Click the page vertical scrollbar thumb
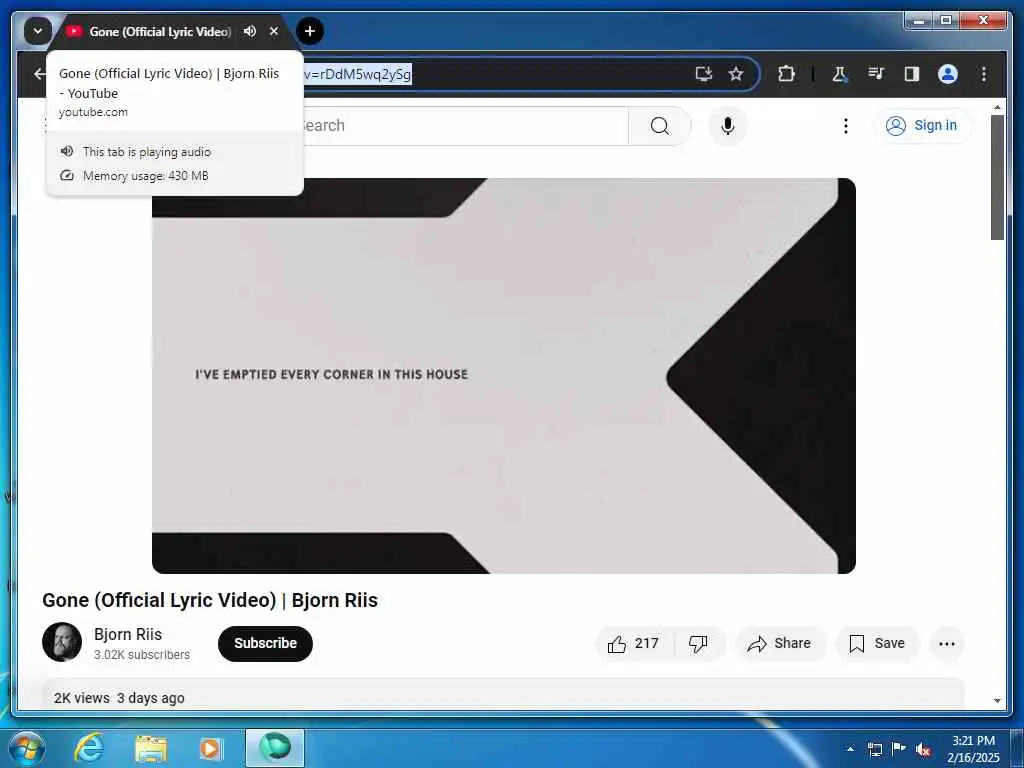1024x768 pixels. [997, 178]
